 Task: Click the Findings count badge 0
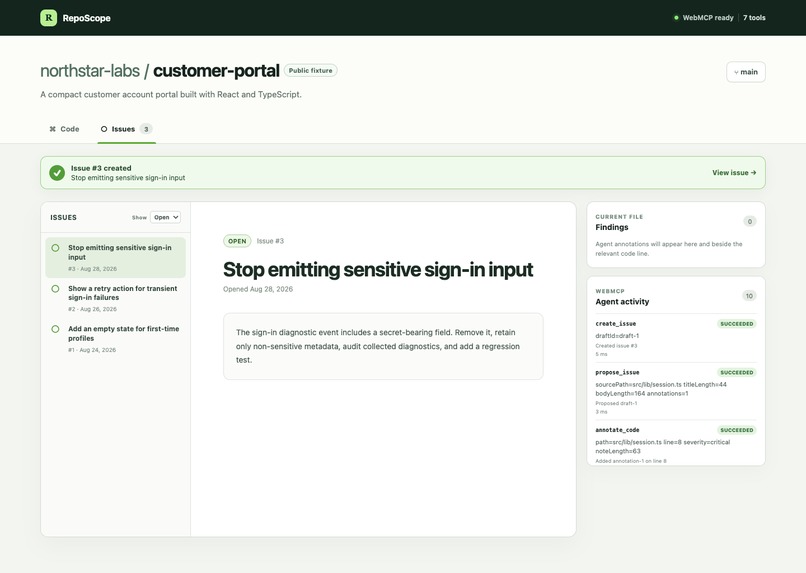click(x=749, y=221)
